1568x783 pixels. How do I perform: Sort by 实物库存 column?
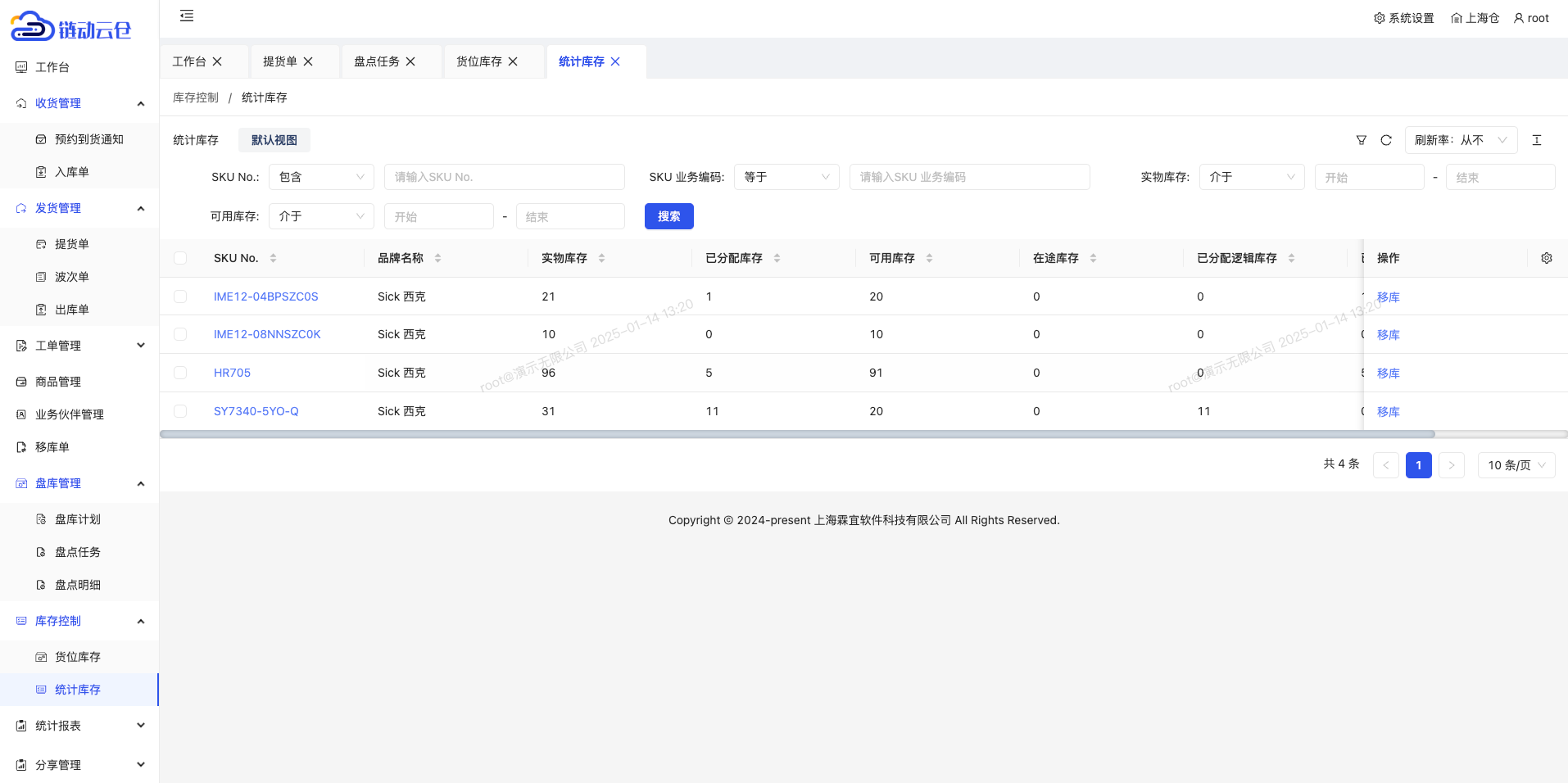point(601,258)
